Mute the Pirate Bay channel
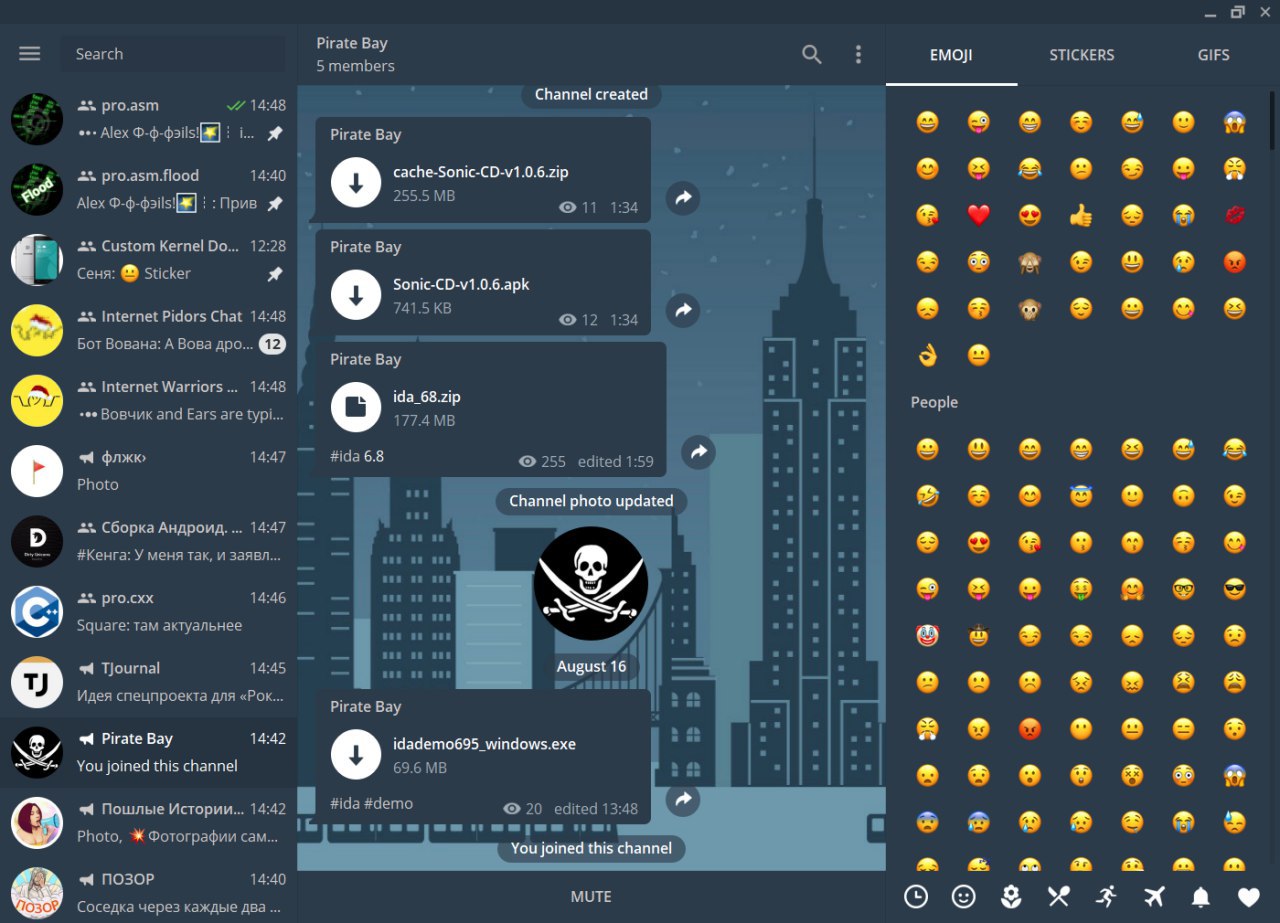Screen dimensions: 1280x923 [x=591, y=897]
